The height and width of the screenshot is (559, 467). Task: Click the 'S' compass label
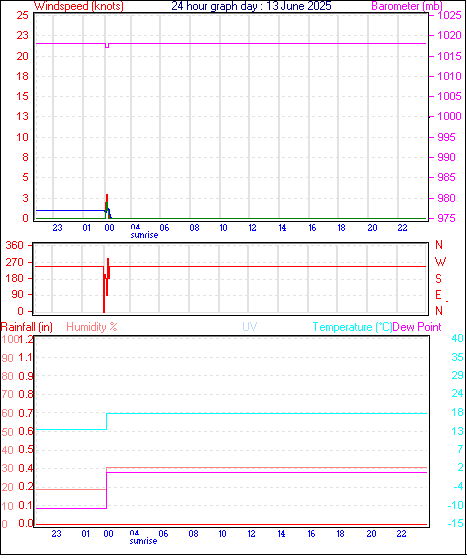(x=438, y=278)
